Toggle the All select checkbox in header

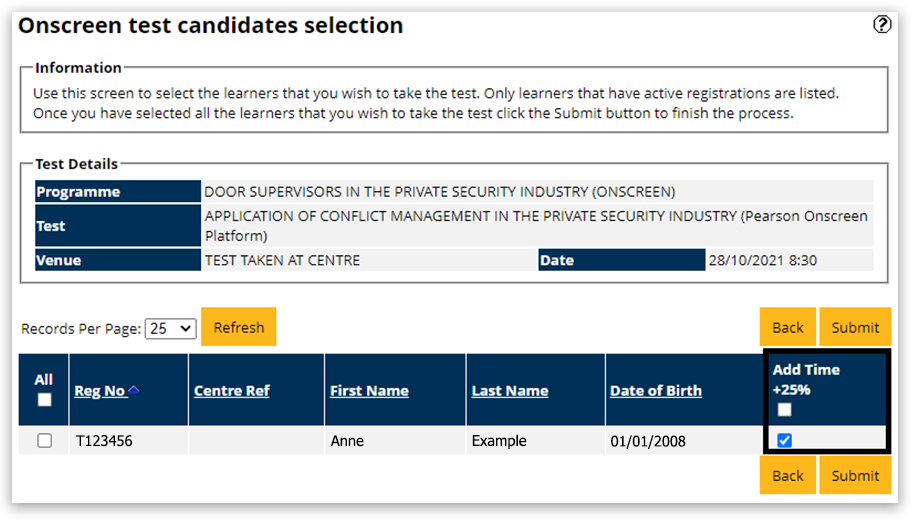coord(44,400)
